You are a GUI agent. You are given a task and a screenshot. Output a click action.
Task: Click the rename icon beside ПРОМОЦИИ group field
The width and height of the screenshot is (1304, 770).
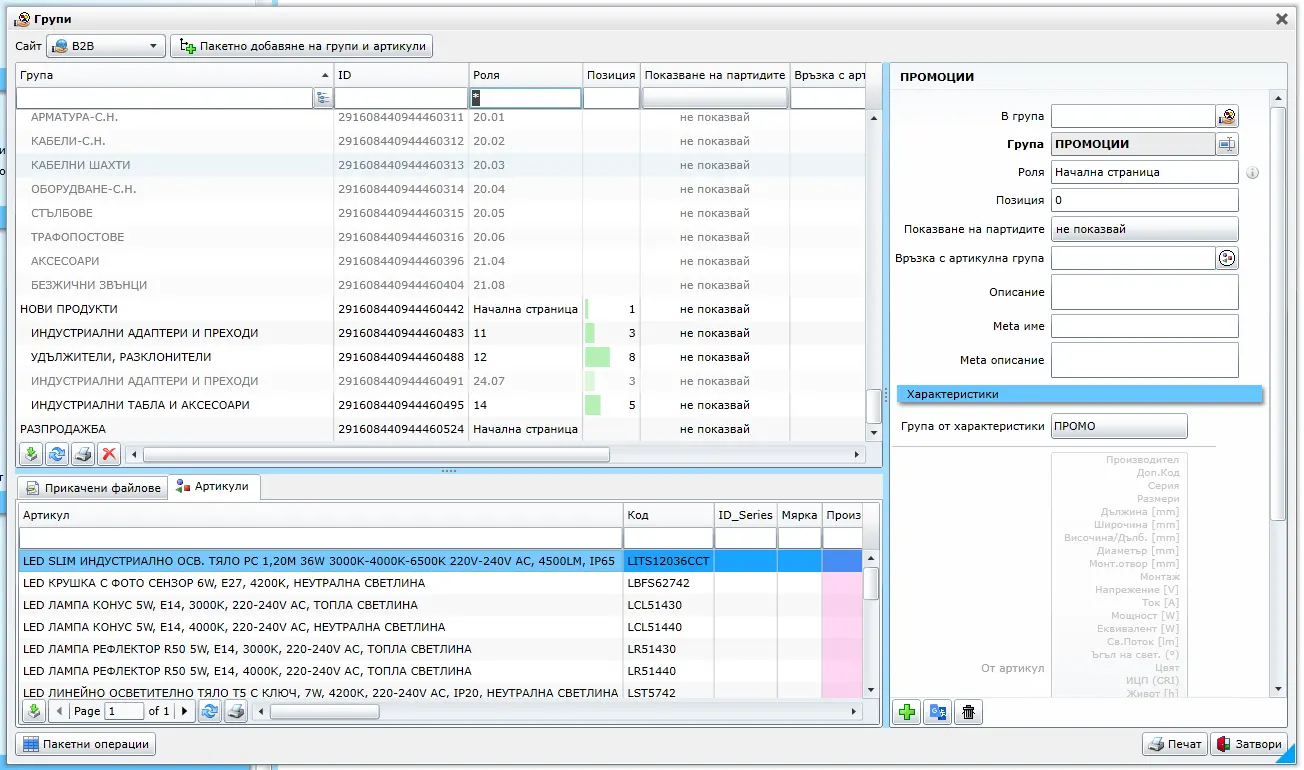click(1227, 144)
